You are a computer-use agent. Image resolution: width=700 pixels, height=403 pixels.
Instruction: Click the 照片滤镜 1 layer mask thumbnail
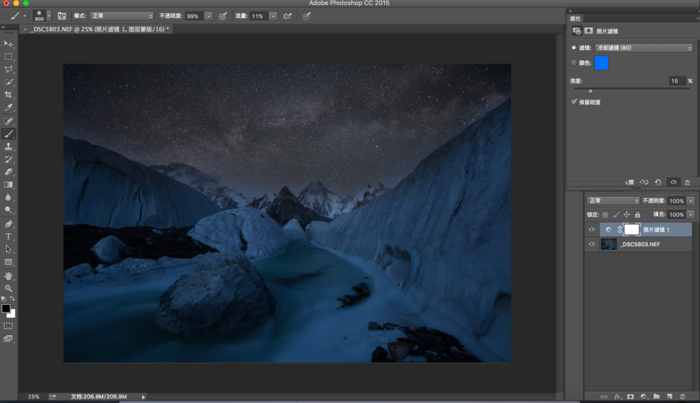pos(631,229)
